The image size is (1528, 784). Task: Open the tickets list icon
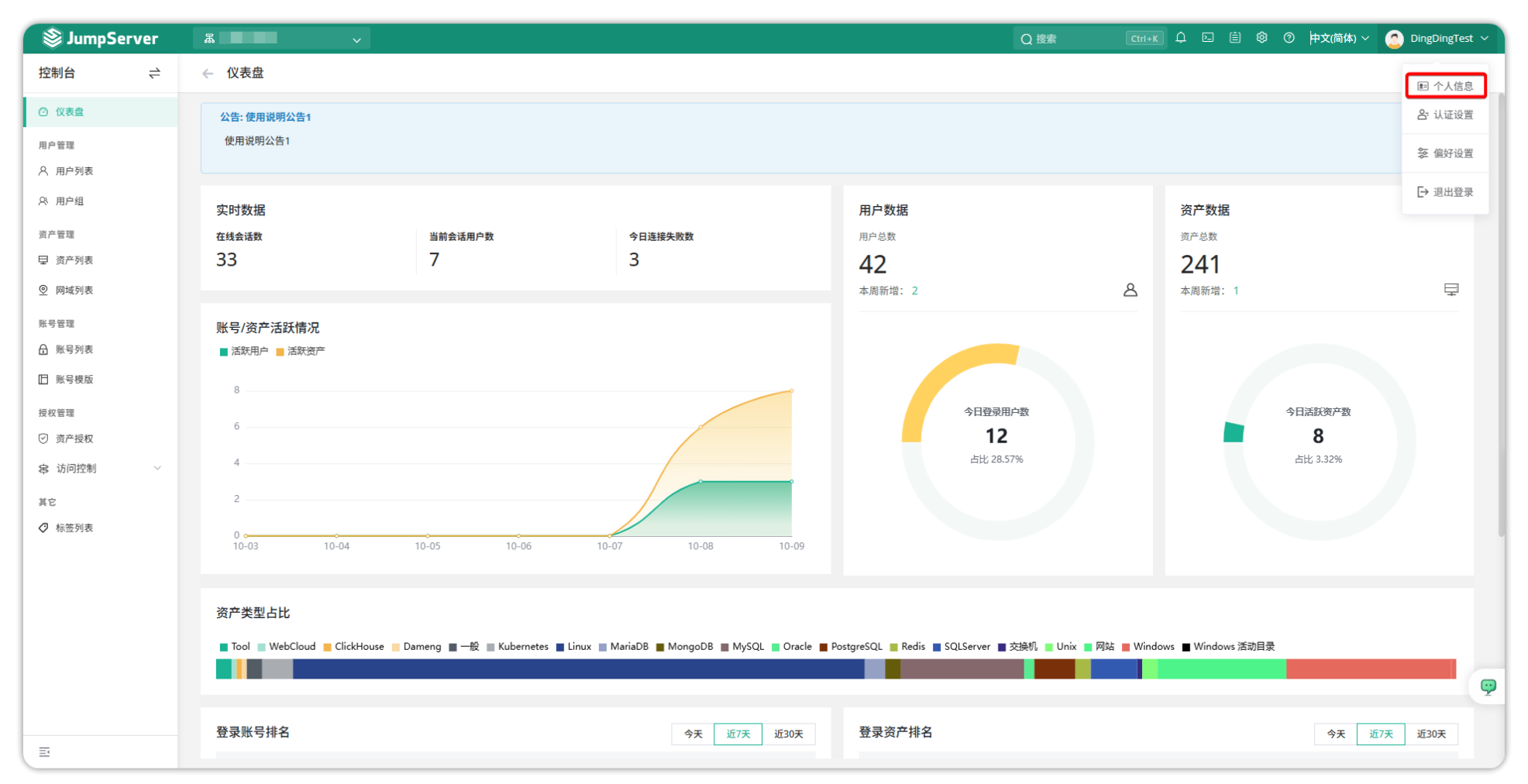pos(1235,38)
